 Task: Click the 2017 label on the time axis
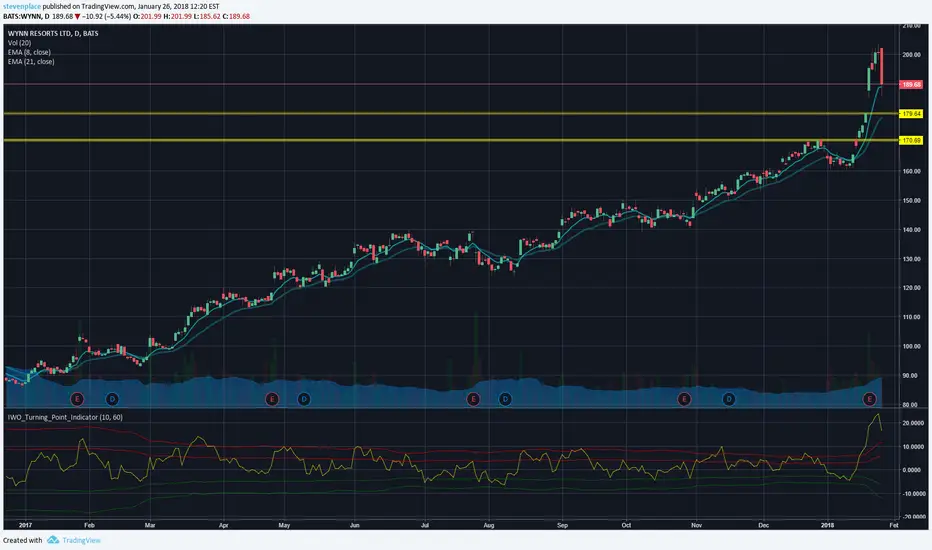25,525
